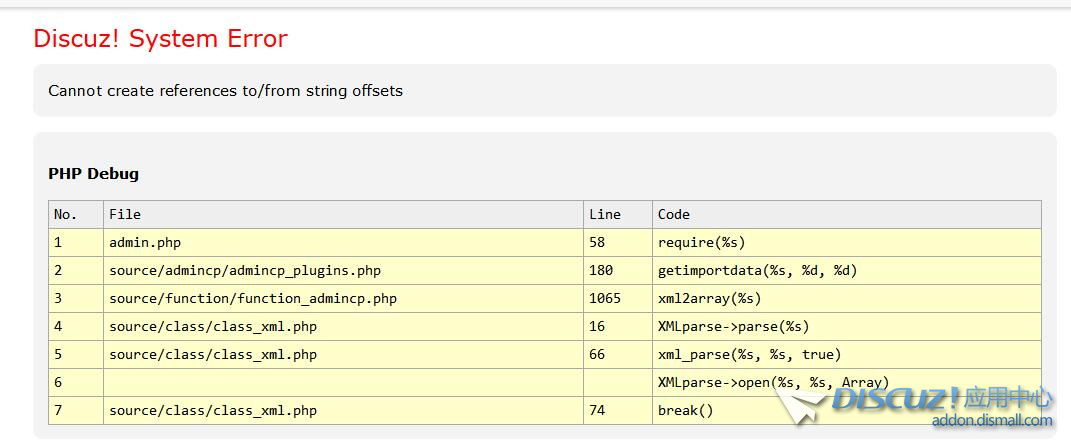Click line number 16

coord(618,326)
